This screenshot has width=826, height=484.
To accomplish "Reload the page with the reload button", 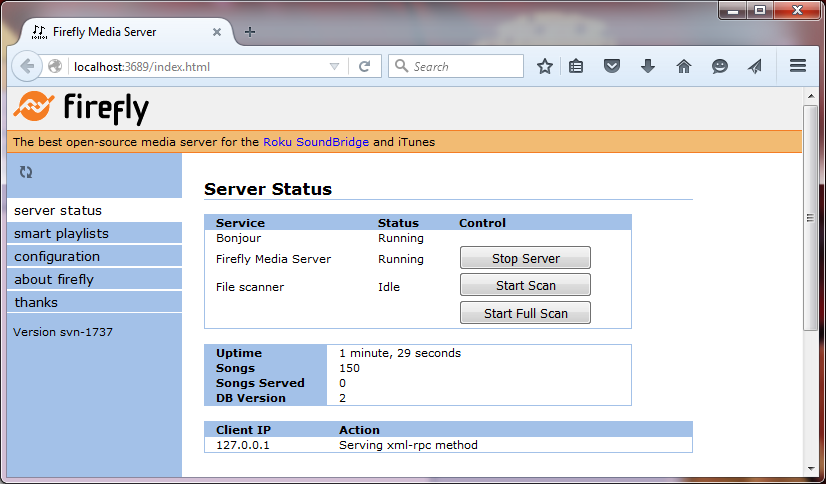I will click(365, 67).
